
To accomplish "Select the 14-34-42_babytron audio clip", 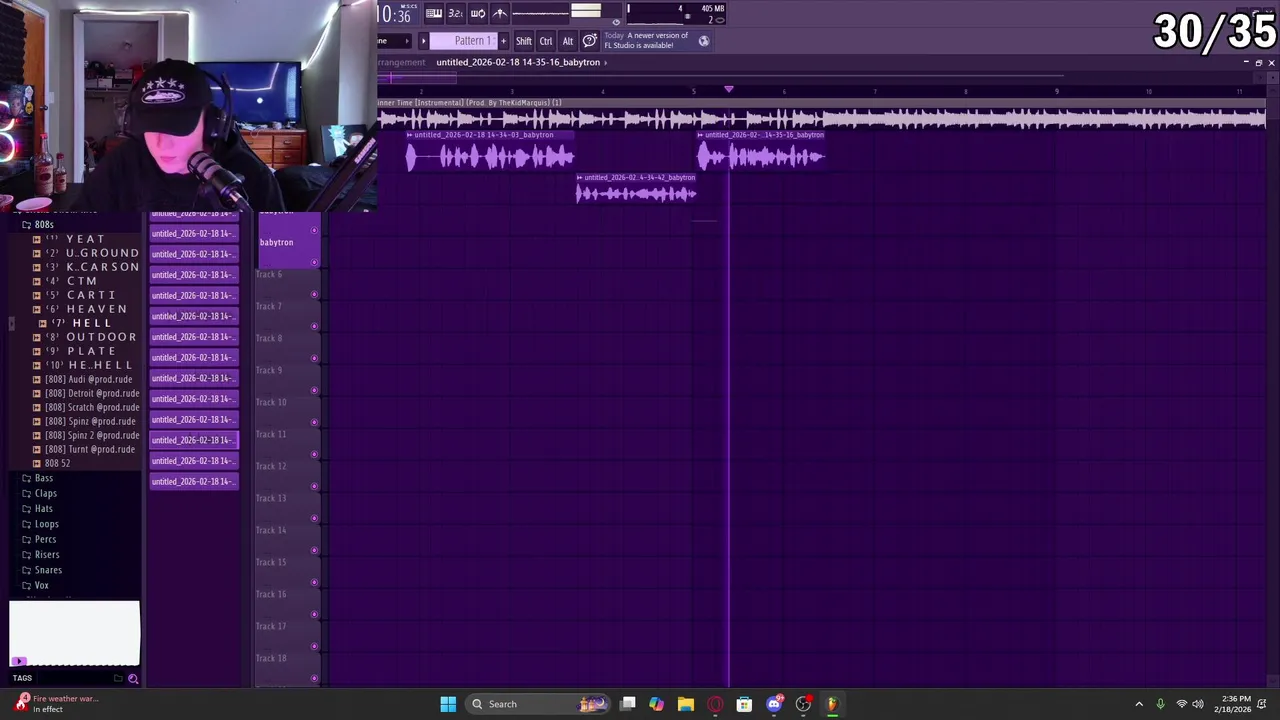I will [x=636, y=189].
